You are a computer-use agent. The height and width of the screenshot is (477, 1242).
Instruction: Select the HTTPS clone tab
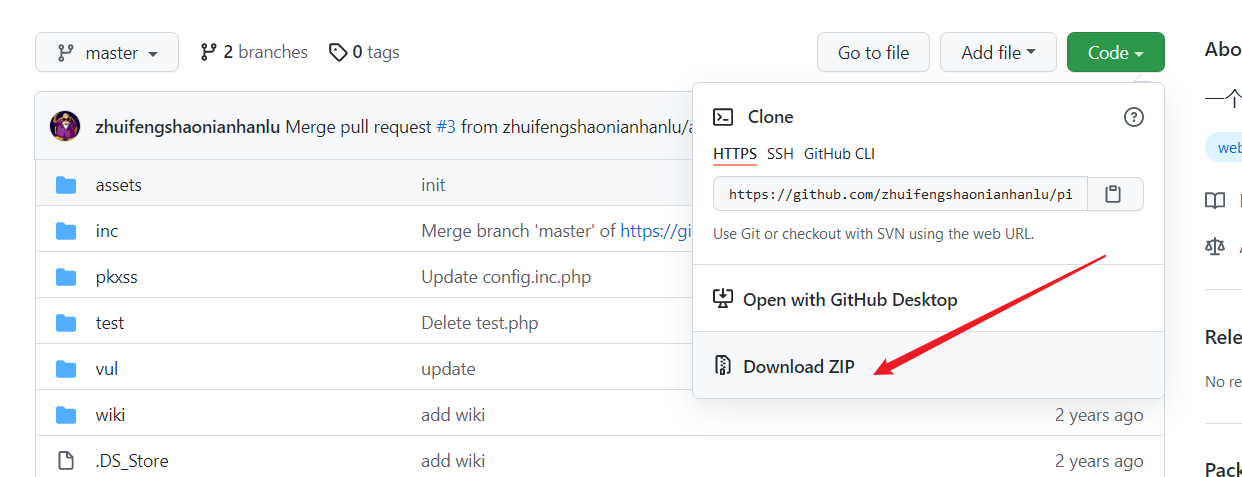[x=735, y=154]
